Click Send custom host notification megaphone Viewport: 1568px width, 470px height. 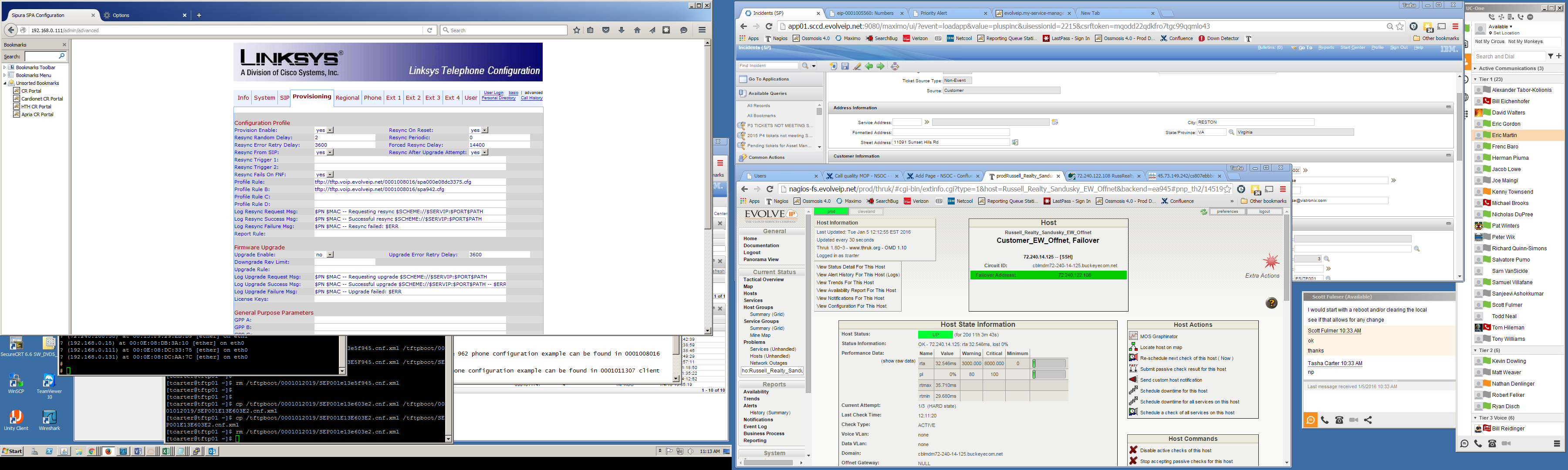pos(1133,380)
